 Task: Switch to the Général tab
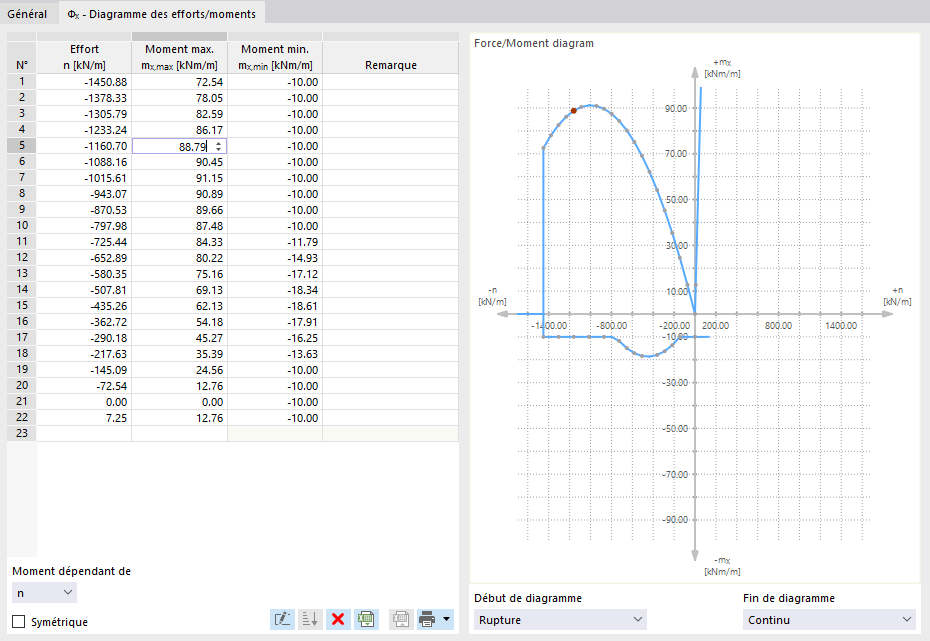pos(27,14)
